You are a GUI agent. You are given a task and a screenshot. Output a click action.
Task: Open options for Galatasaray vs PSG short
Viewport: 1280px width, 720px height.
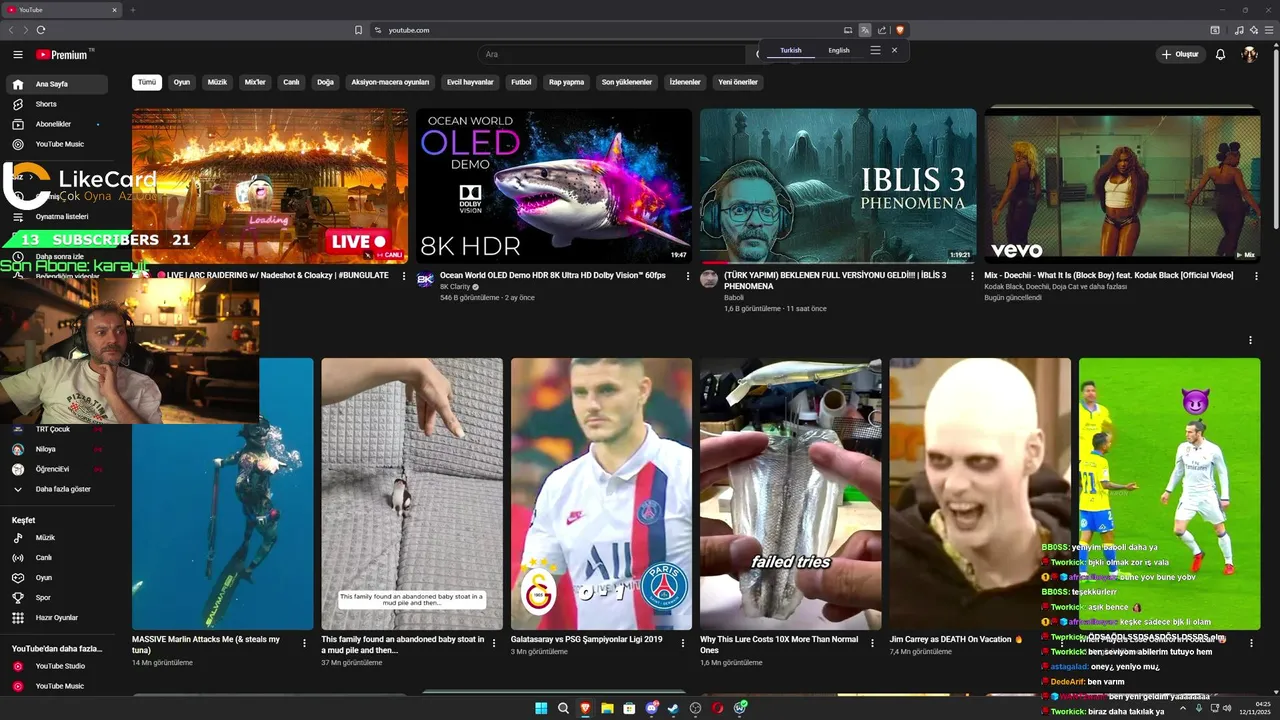click(x=683, y=643)
